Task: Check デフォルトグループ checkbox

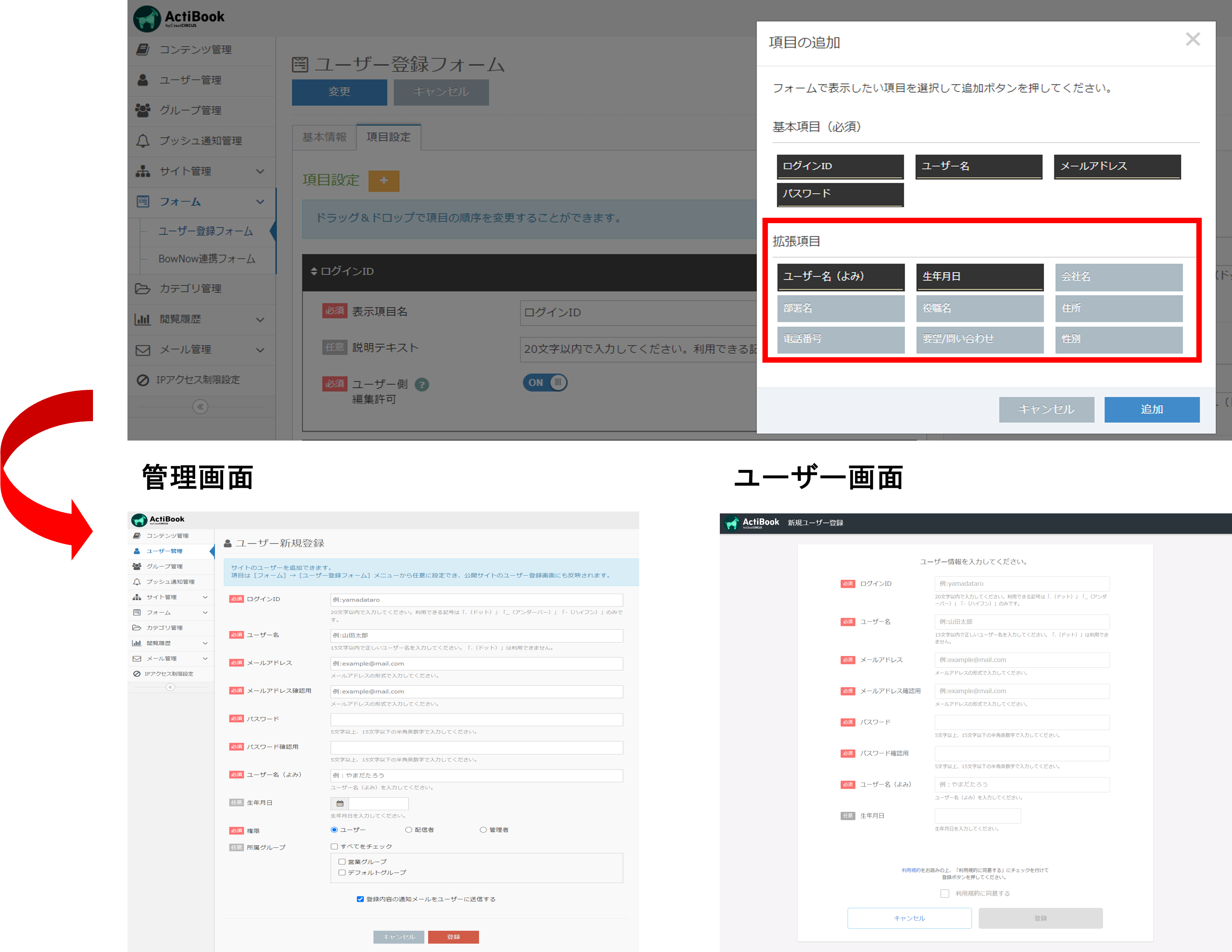Action: (342, 872)
